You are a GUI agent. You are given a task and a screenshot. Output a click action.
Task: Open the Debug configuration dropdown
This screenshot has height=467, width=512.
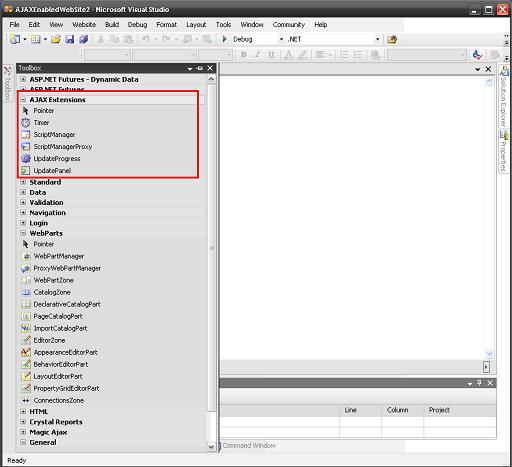point(281,39)
